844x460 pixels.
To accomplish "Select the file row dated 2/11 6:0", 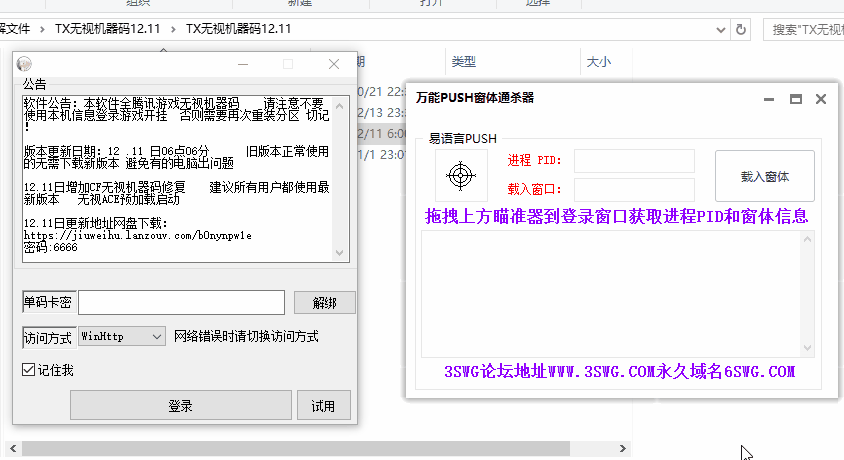I will [x=381, y=133].
